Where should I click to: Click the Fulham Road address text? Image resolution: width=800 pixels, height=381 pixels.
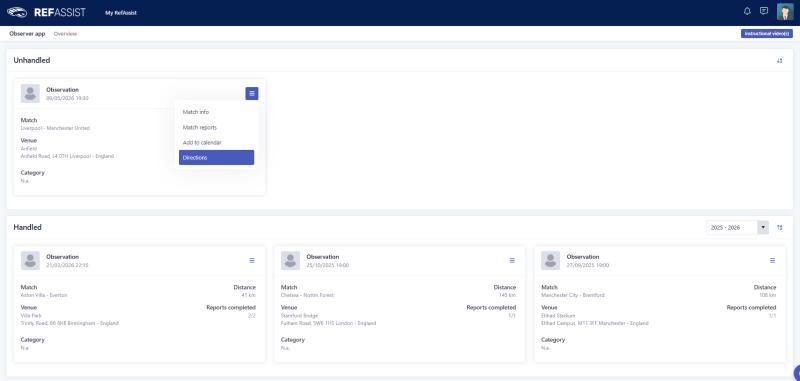[x=329, y=323]
